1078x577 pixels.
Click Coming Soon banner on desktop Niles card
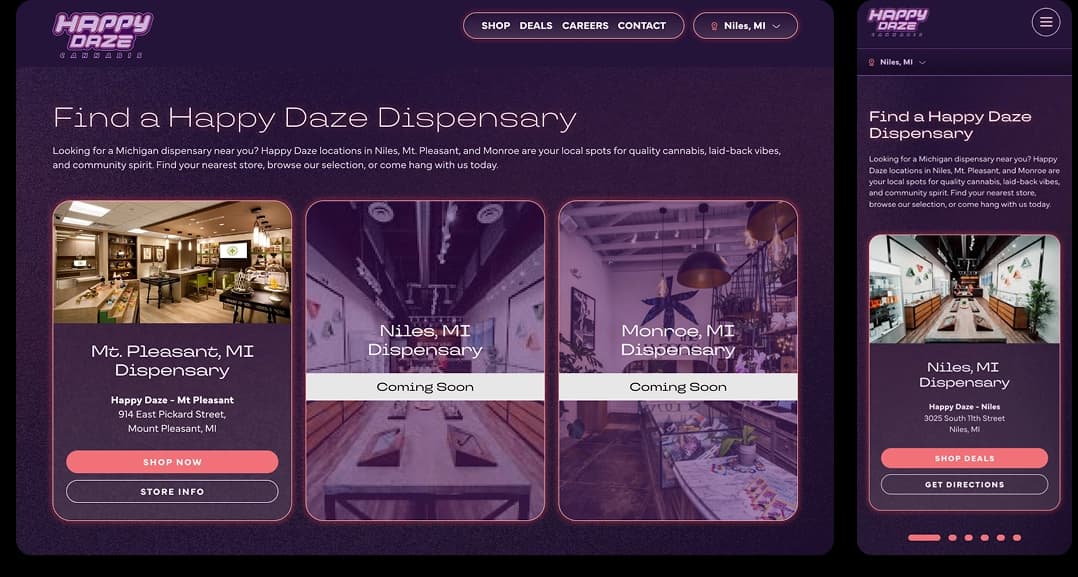click(425, 387)
